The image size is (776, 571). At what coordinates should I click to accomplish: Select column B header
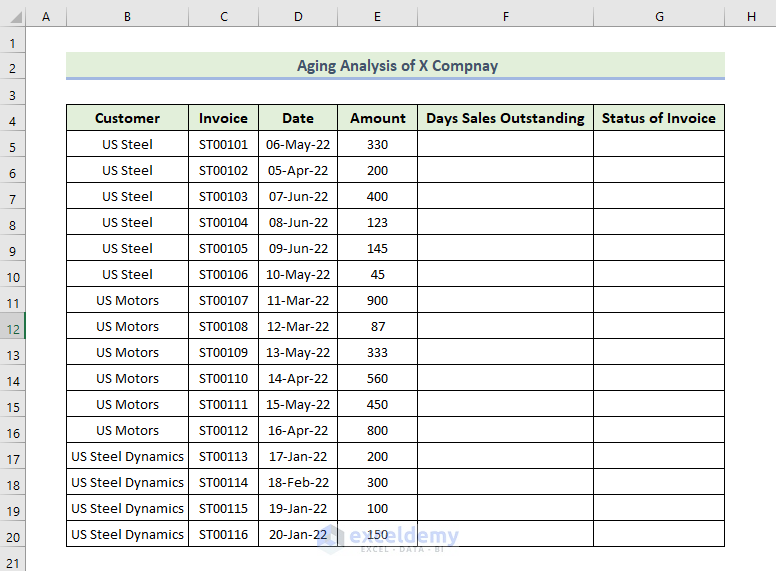tap(127, 18)
